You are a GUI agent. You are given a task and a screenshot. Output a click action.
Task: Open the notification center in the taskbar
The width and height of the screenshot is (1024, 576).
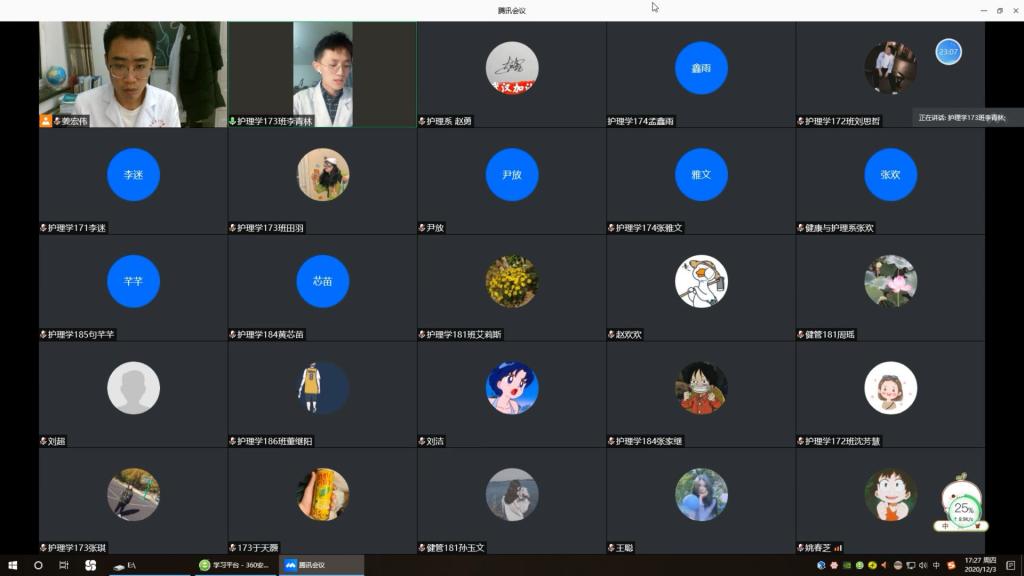(1011, 565)
